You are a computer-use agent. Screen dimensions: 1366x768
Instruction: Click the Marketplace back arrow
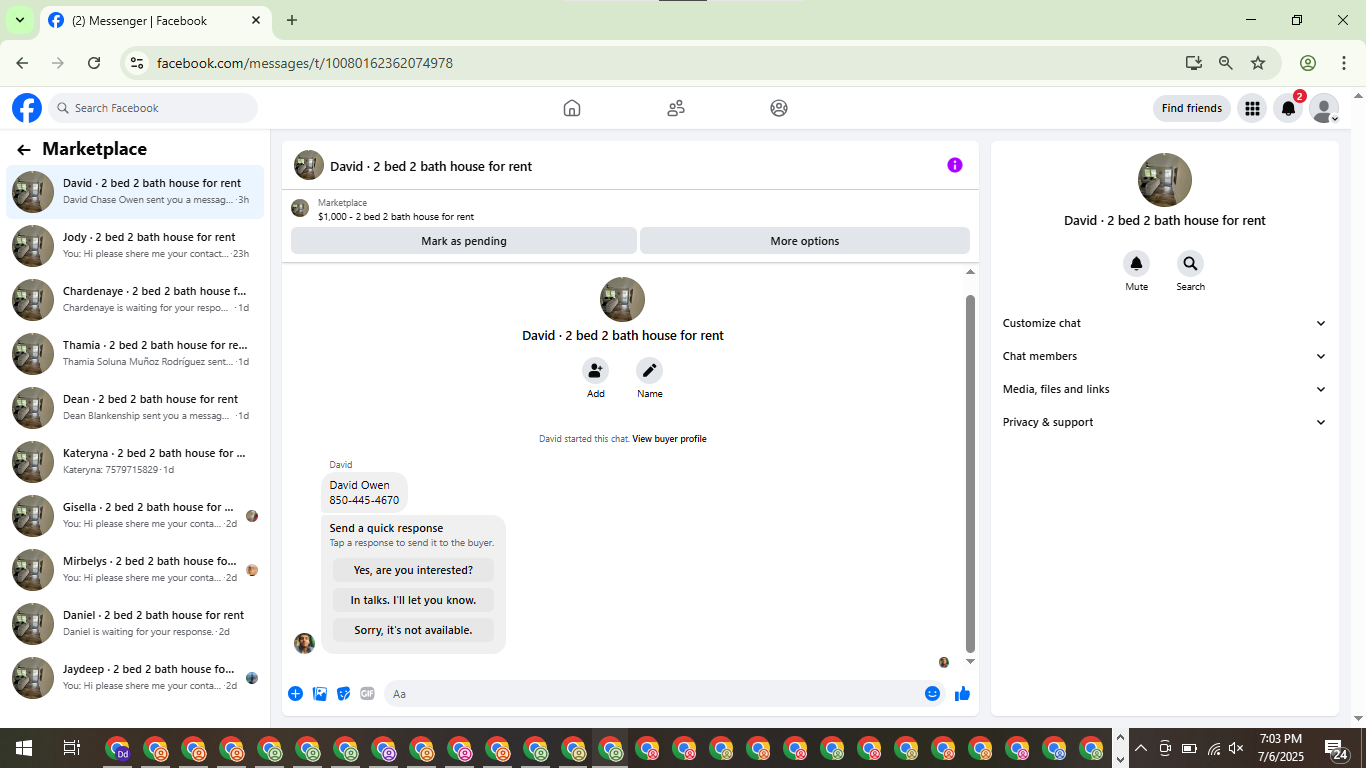coord(24,150)
